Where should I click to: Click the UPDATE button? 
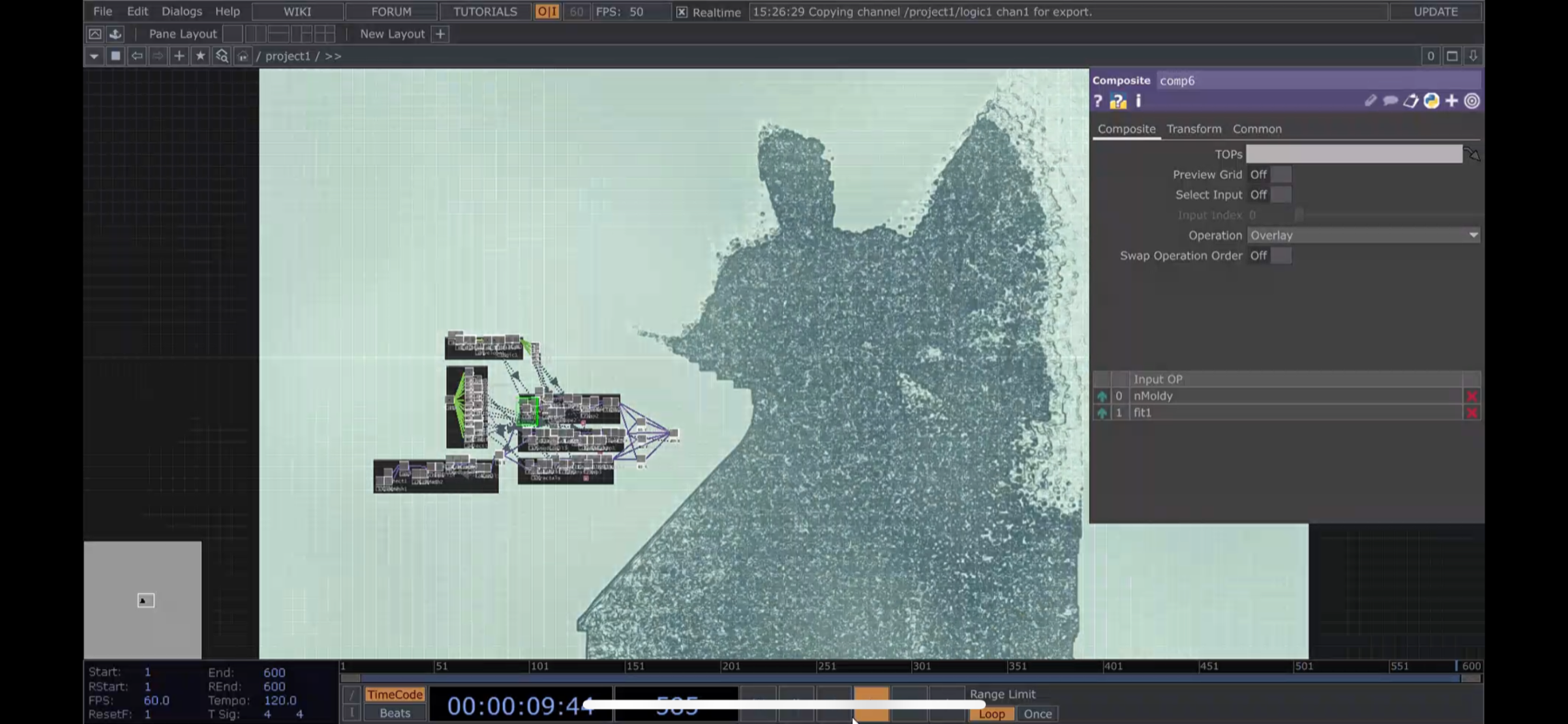point(1436,11)
